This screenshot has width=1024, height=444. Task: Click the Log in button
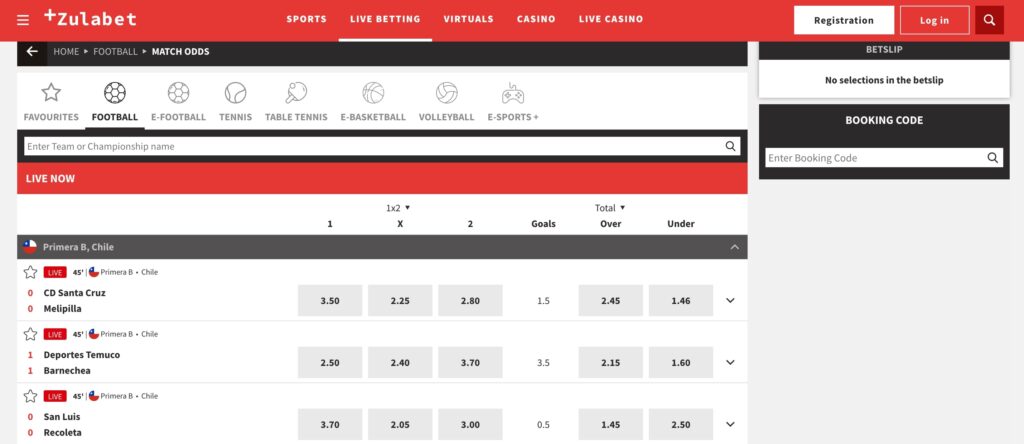[935, 20]
